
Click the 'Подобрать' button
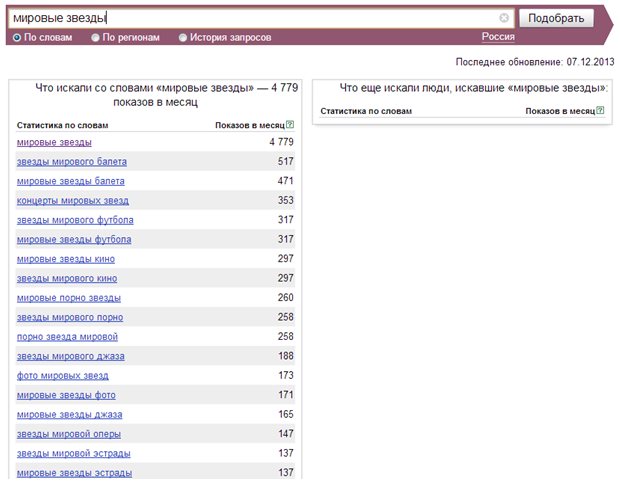(556, 18)
